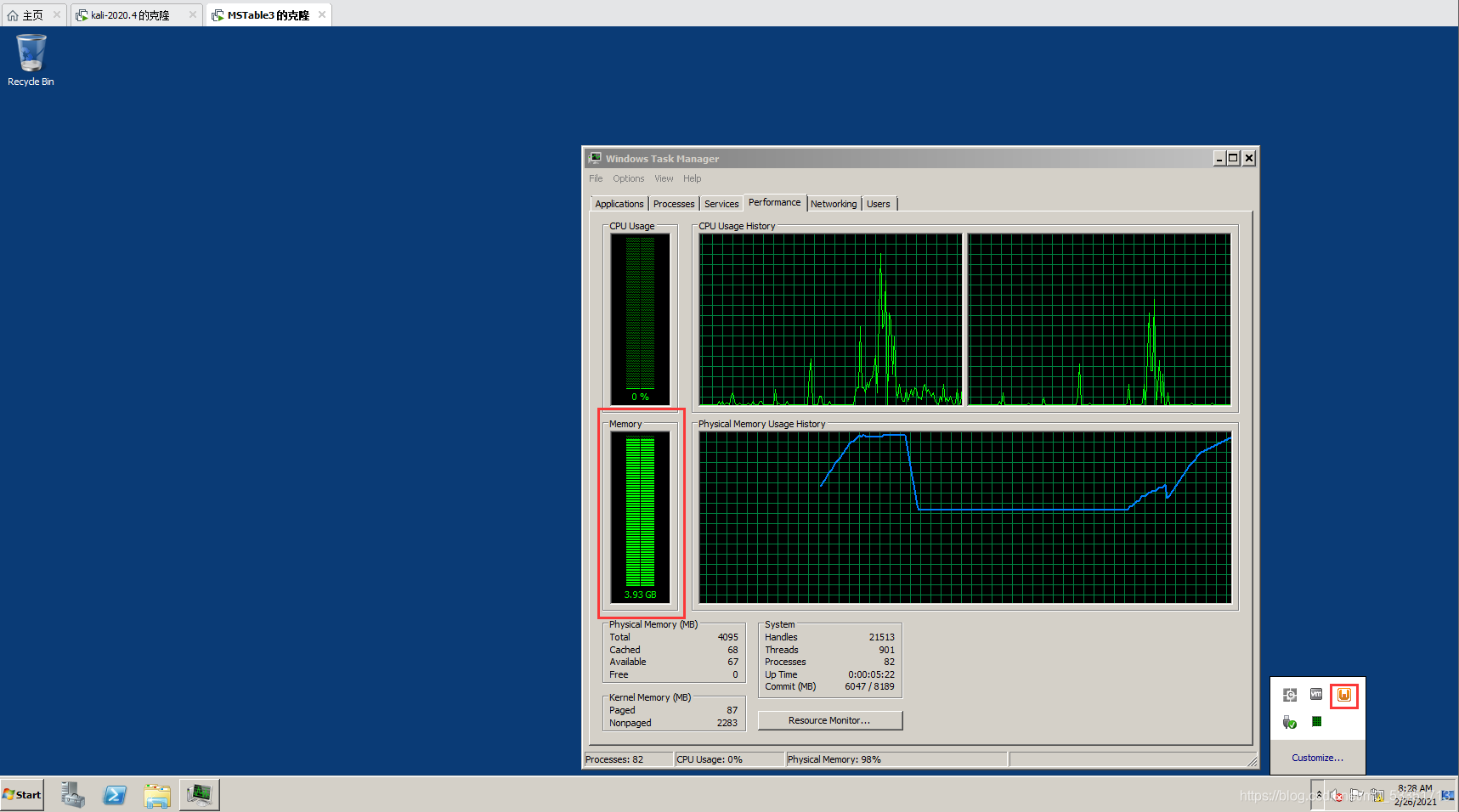Open Windows Explorer folder icon on taskbar
Viewport: 1459px width, 812px height.
pyautogui.click(x=157, y=795)
